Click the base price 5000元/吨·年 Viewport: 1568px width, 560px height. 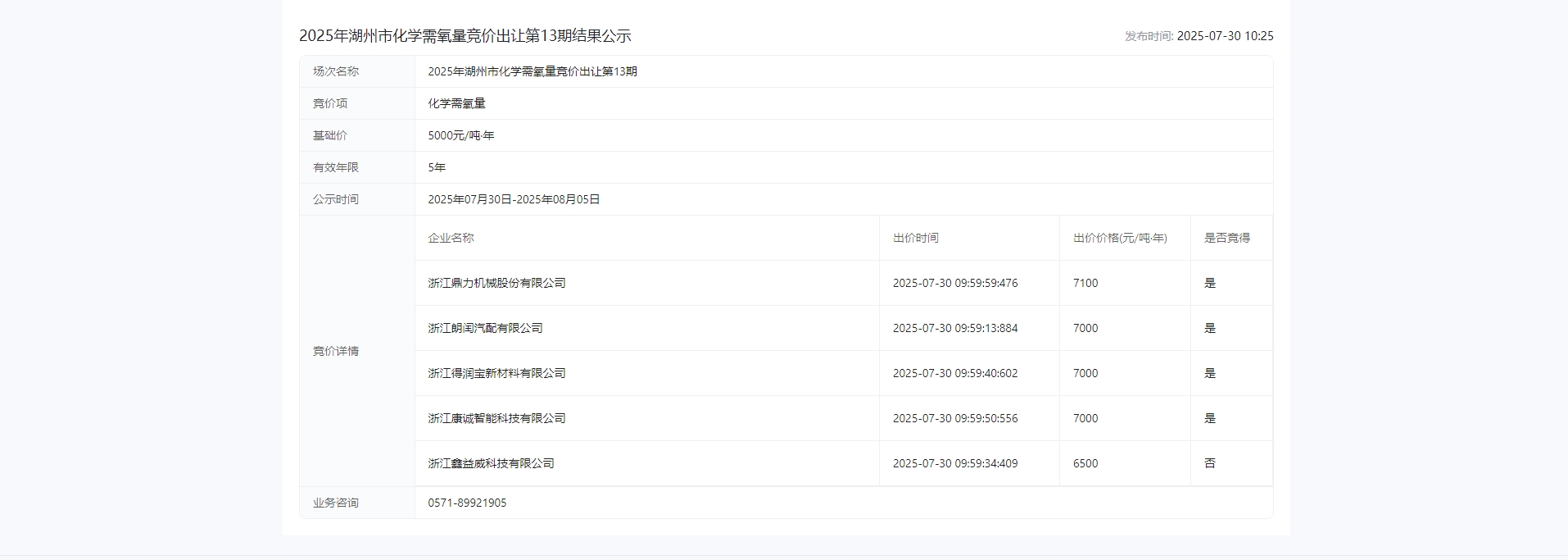460,135
